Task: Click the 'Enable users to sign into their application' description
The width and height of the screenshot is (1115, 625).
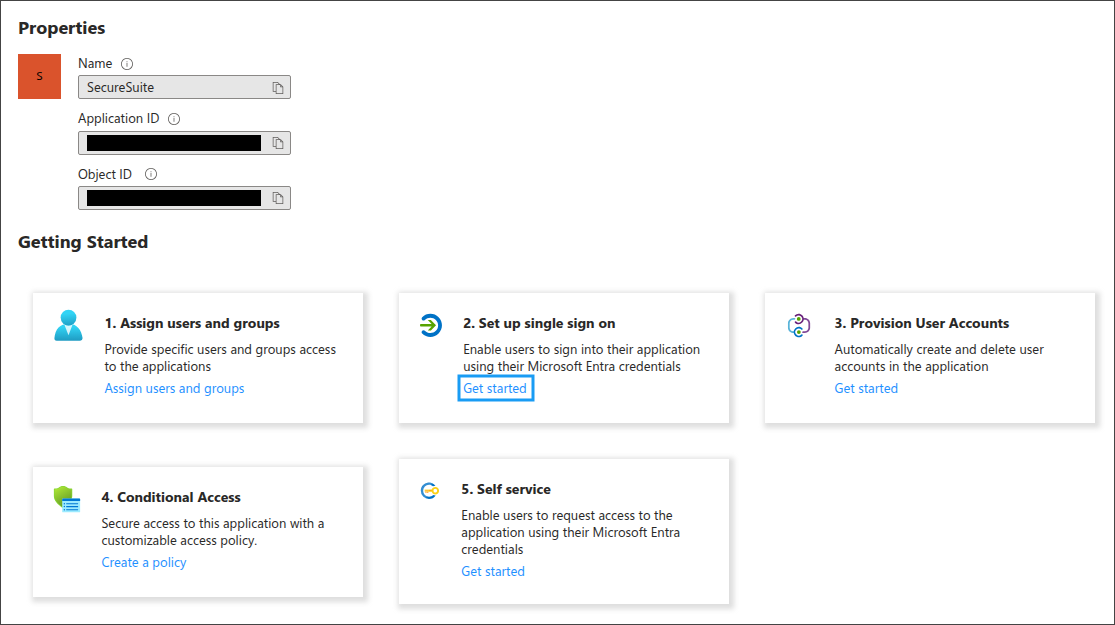Action: click(x=581, y=358)
